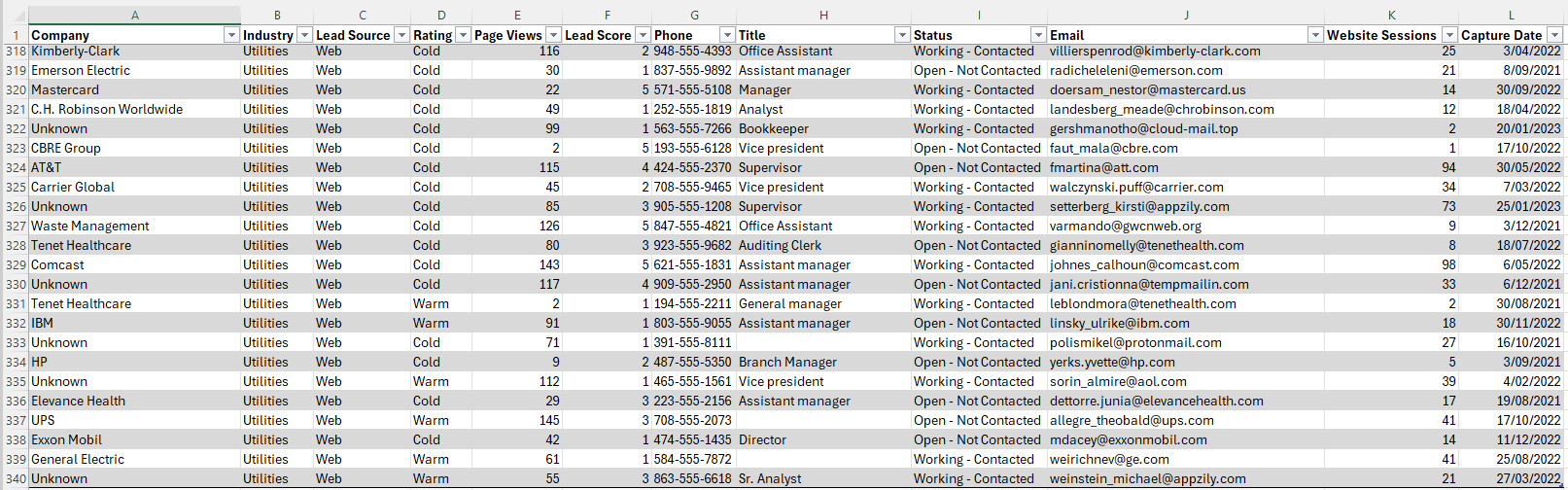Select the HP company cell
The width and height of the screenshot is (1568, 490).
pyautogui.click(x=135, y=362)
